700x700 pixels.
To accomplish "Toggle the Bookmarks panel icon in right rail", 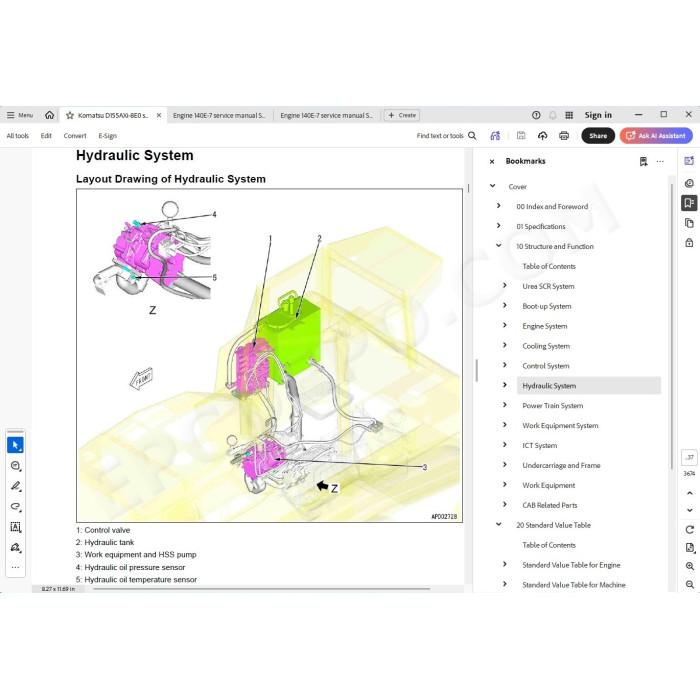I will [689, 203].
